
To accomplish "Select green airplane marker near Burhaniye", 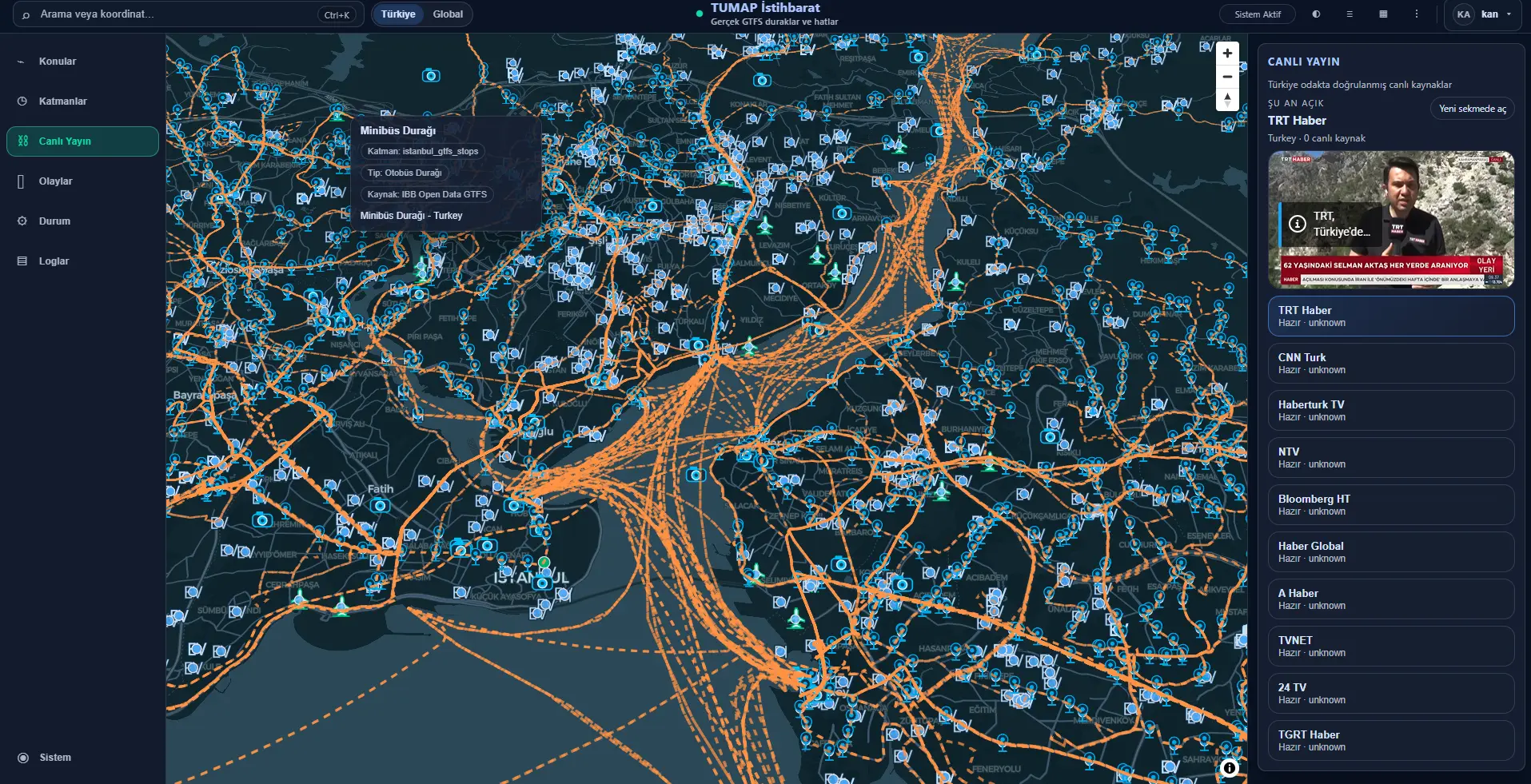I will (x=989, y=462).
